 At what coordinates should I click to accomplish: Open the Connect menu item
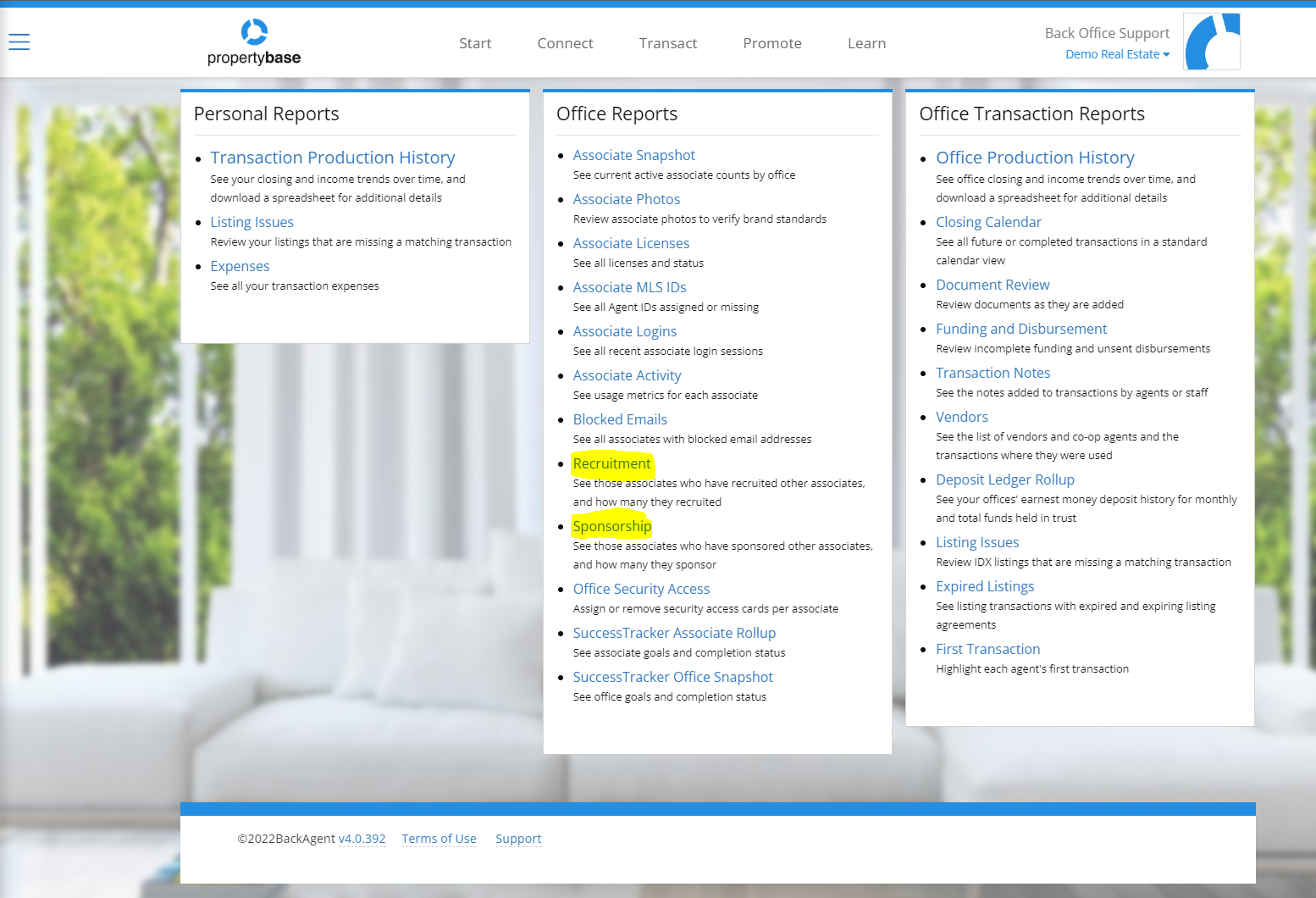pos(565,42)
